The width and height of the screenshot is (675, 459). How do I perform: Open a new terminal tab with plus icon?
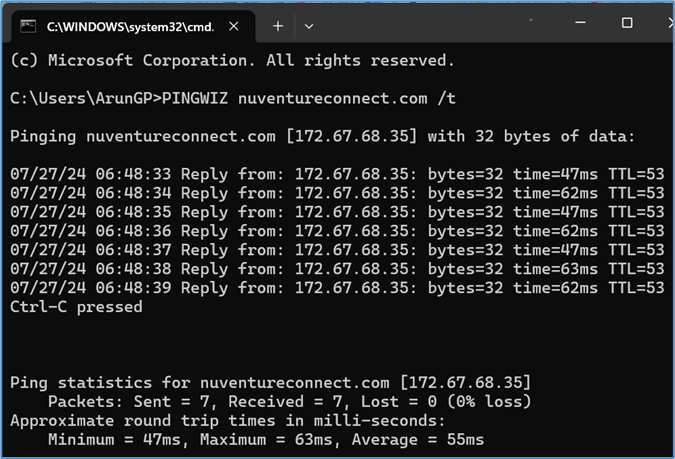[278, 26]
